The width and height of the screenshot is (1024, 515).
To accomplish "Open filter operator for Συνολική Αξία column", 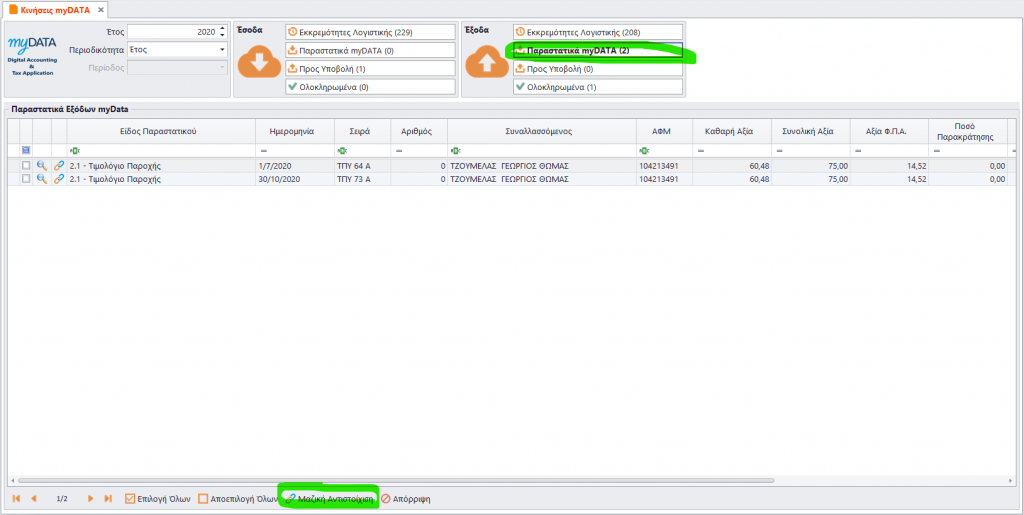I will (779, 151).
